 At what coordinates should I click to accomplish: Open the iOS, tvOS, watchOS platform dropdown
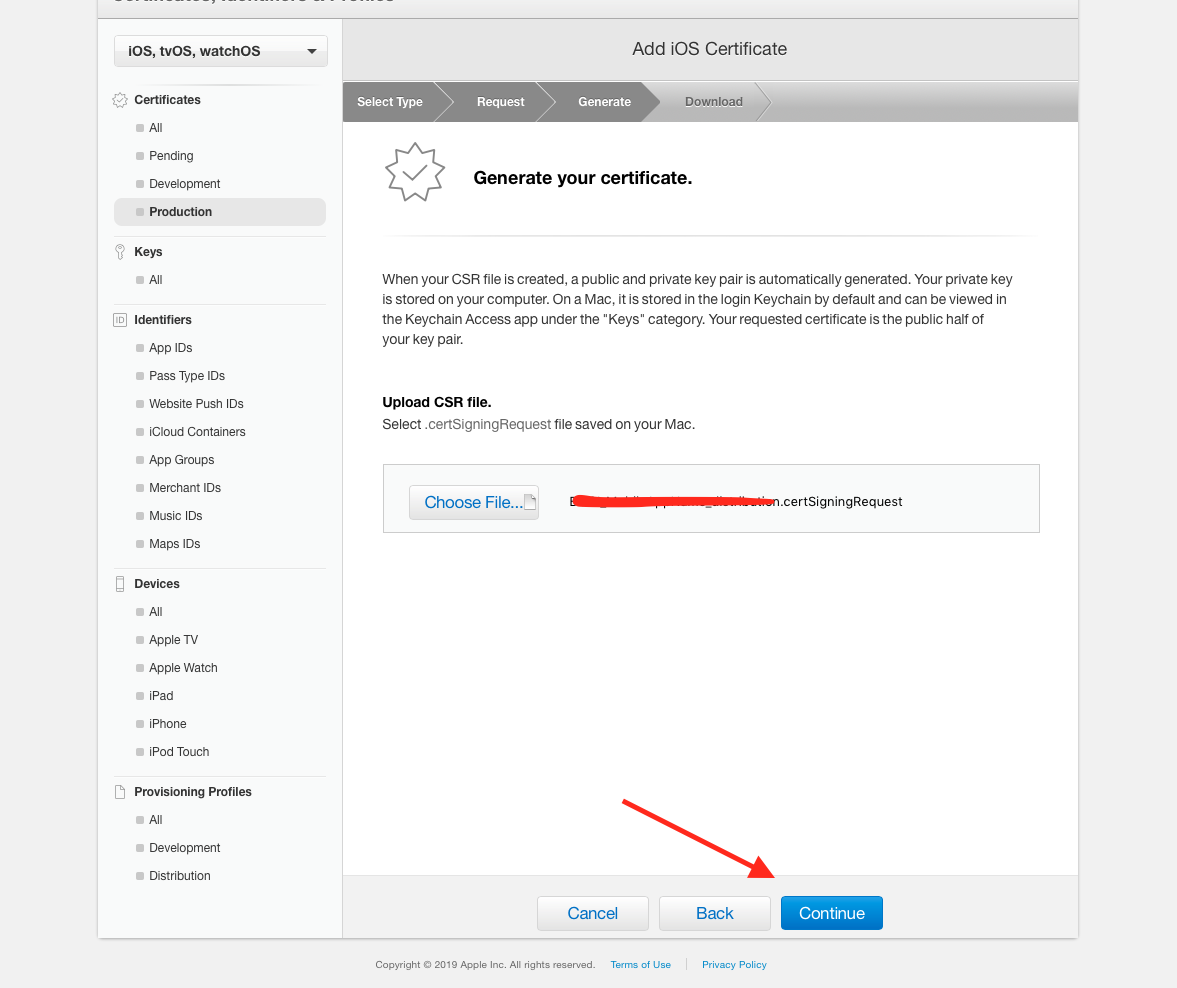(x=221, y=51)
